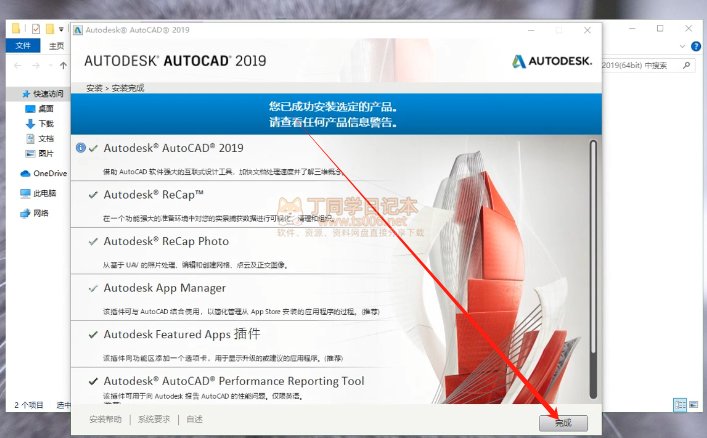Image resolution: width=707 pixels, height=438 pixels.
Task: Select 桌面 in Explorer navigation pane
Action: pos(39,109)
